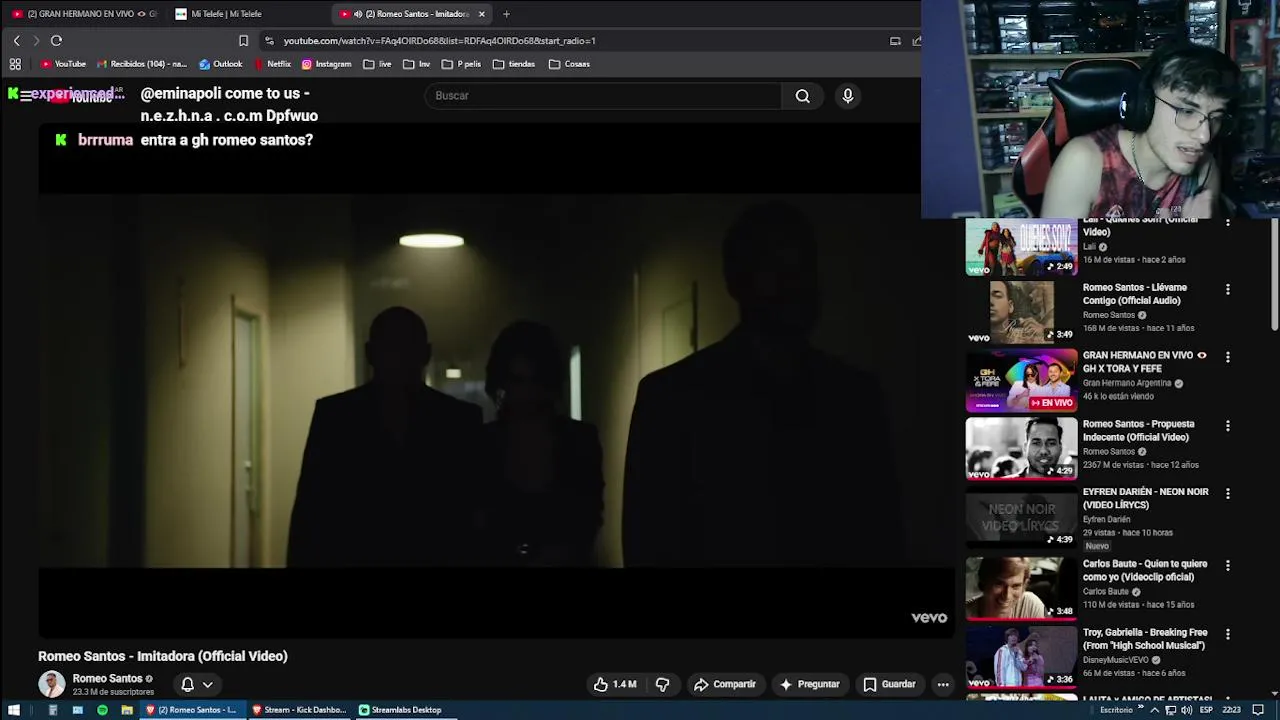
Task: Open Breaking Free video thumbnail
Action: tap(1021, 657)
